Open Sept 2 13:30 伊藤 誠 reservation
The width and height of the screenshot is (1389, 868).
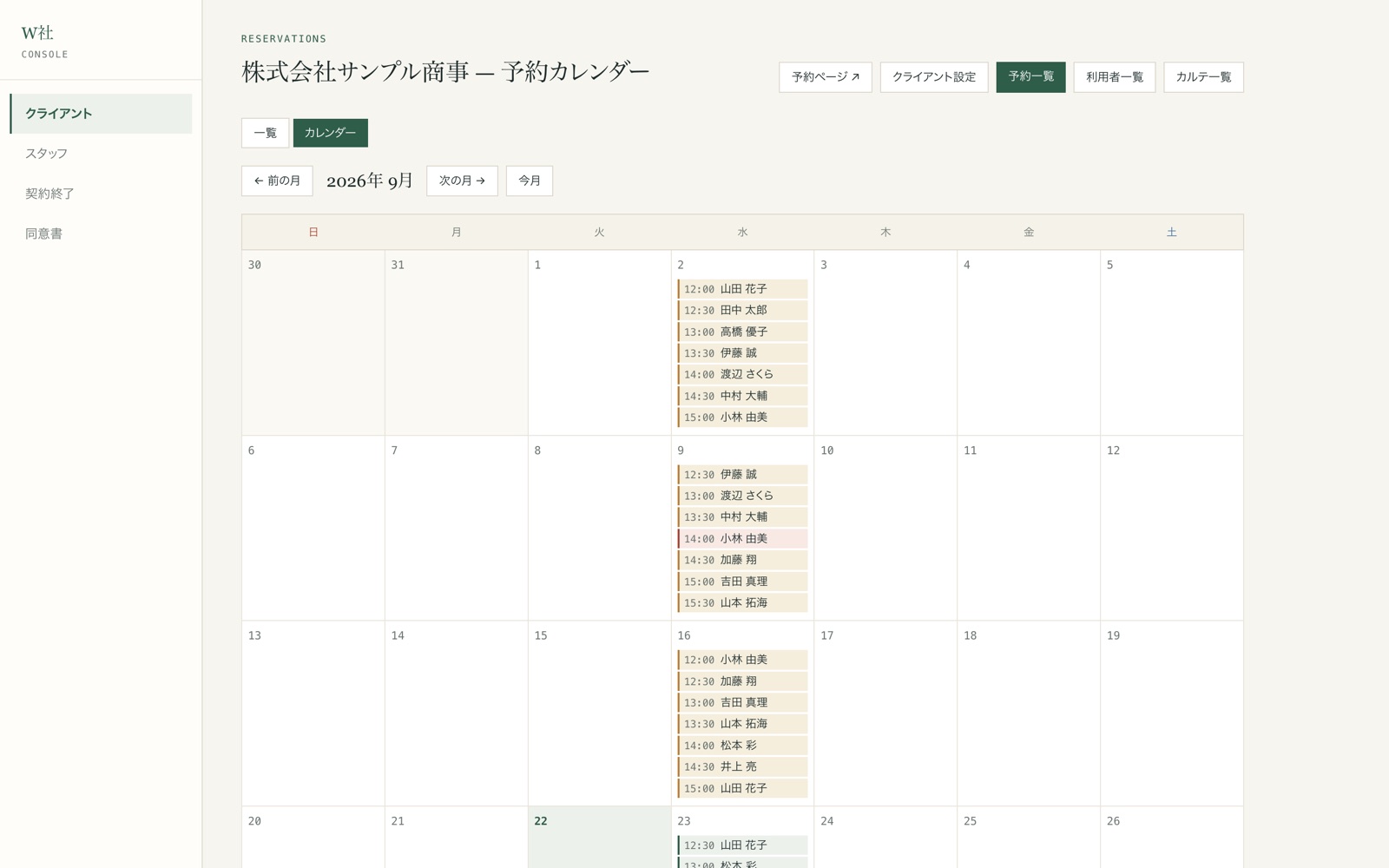(x=742, y=353)
